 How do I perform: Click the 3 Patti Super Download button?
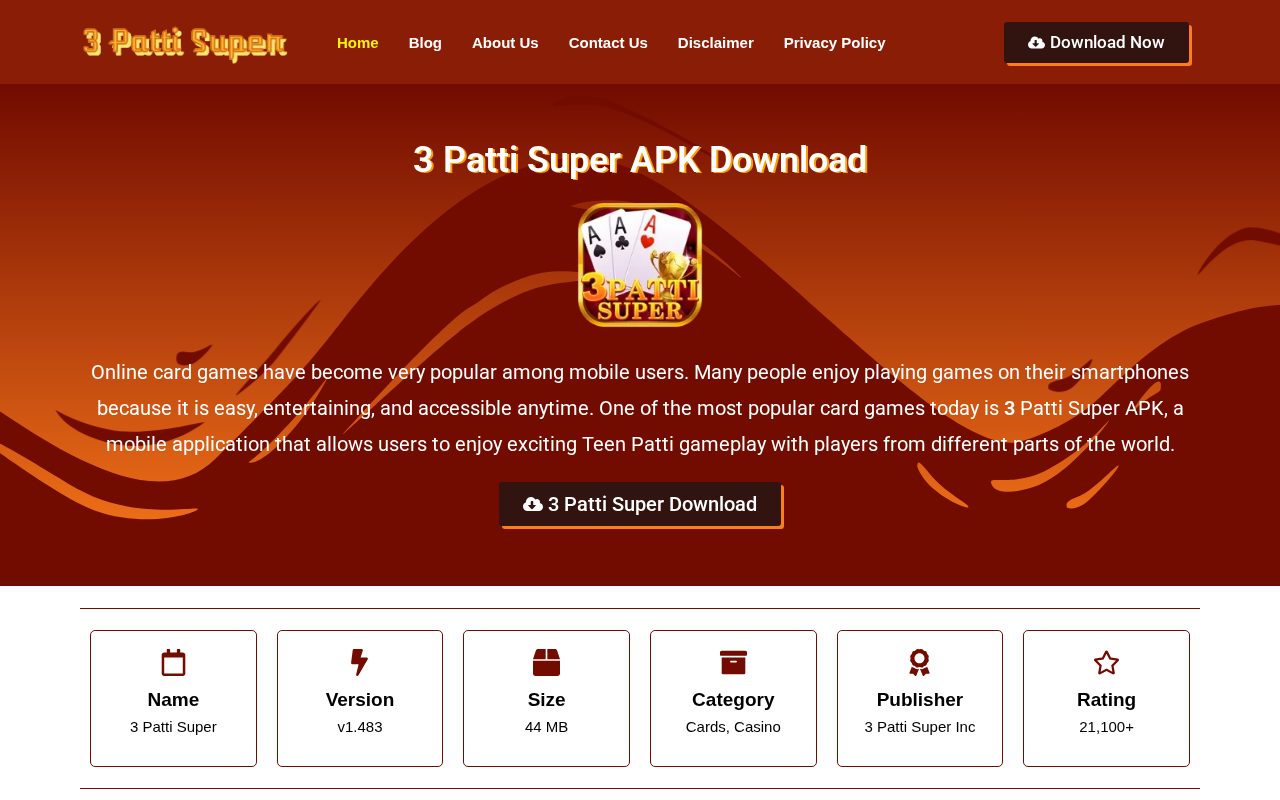click(640, 504)
